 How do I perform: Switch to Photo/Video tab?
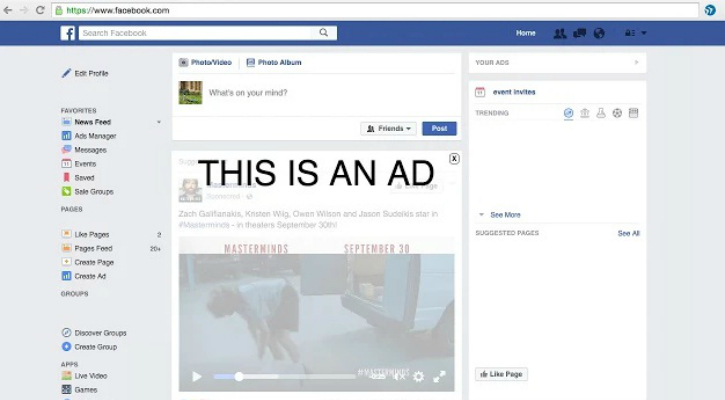(x=205, y=62)
